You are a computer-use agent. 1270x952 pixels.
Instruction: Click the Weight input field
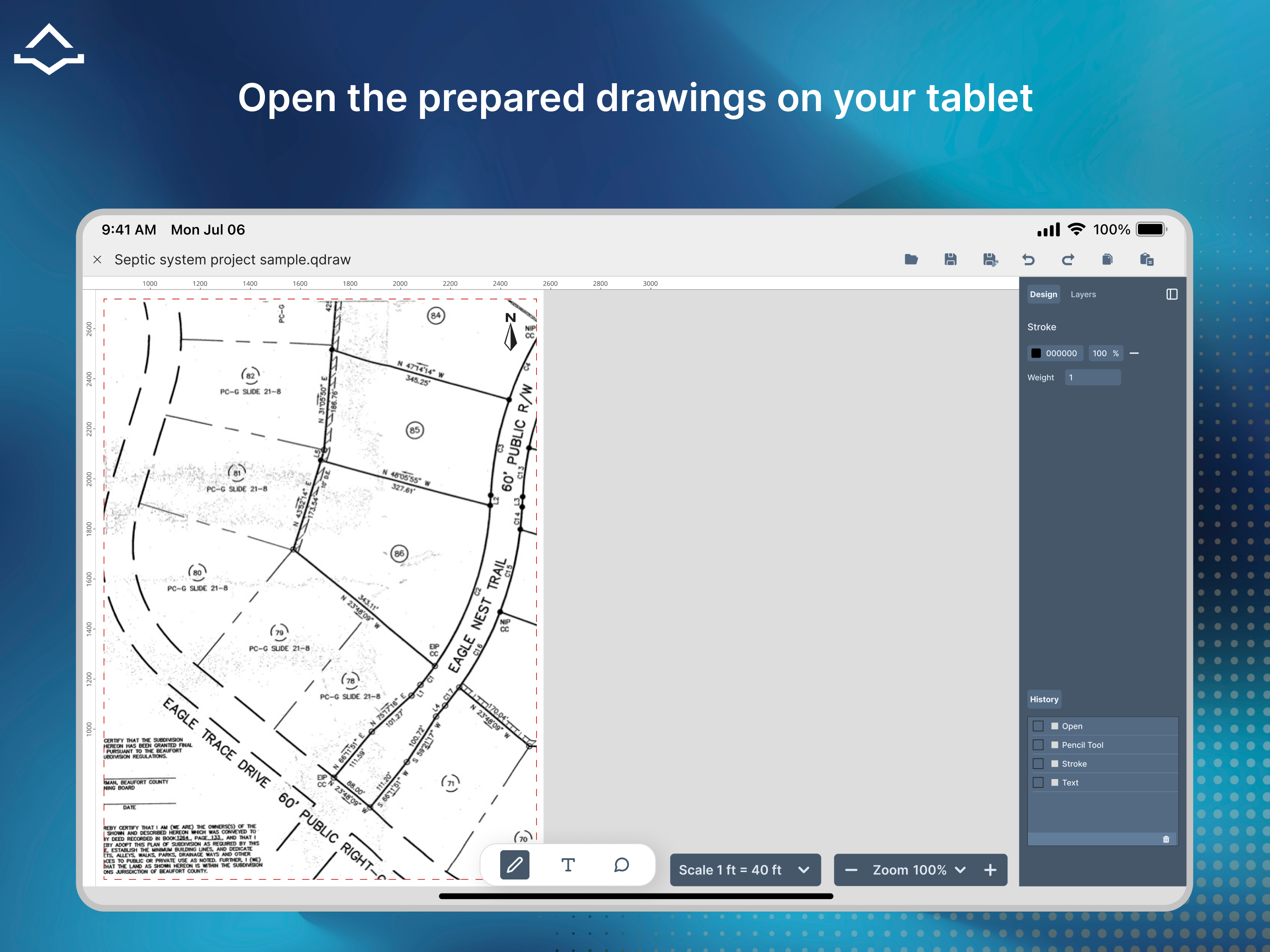(x=1092, y=377)
